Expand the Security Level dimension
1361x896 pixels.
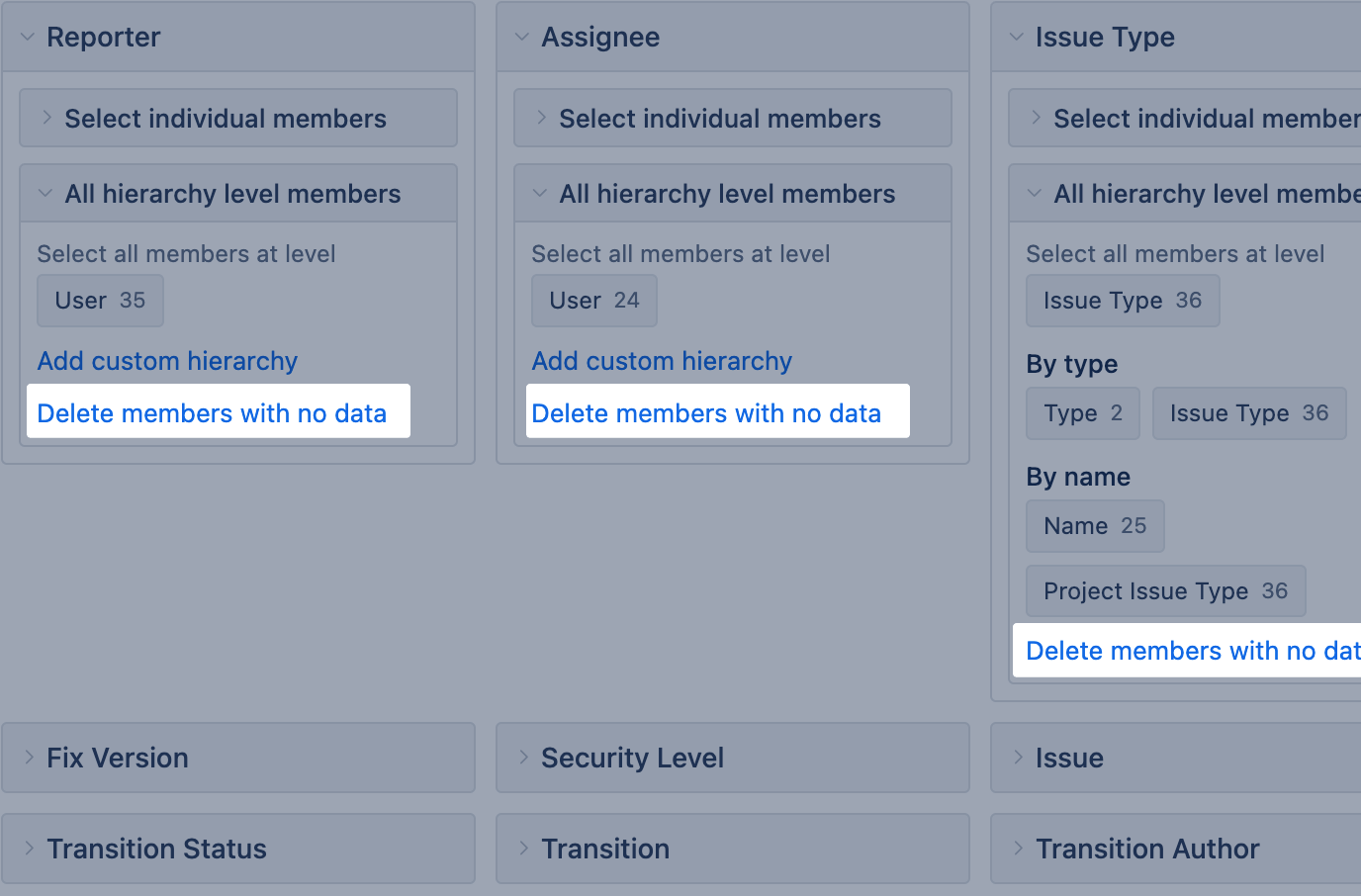point(632,758)
